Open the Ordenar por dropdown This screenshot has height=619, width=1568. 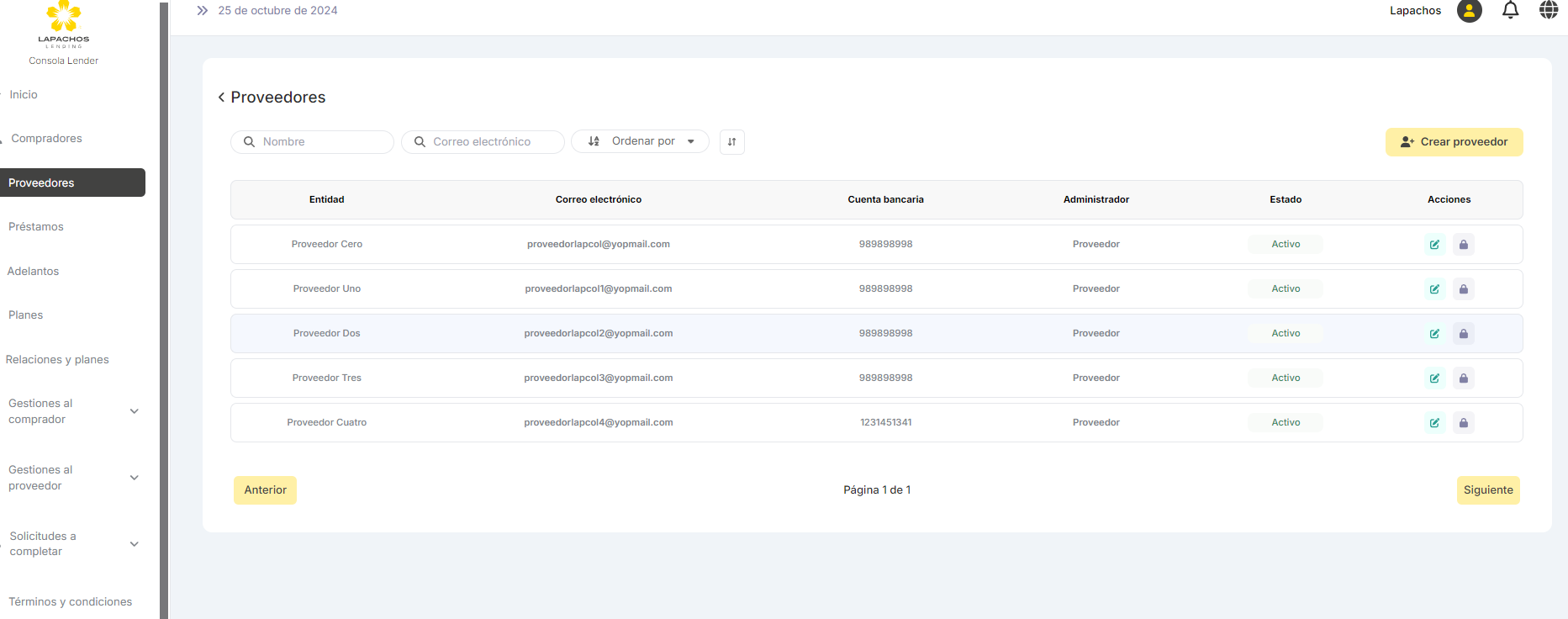click(x=640, y=142)
